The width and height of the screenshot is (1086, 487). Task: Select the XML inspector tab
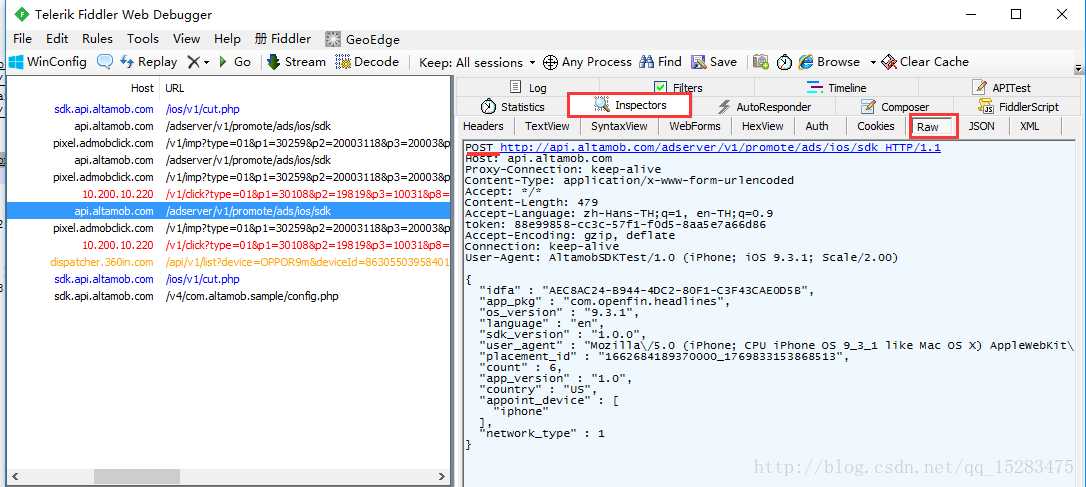(x=1029, y=126)
